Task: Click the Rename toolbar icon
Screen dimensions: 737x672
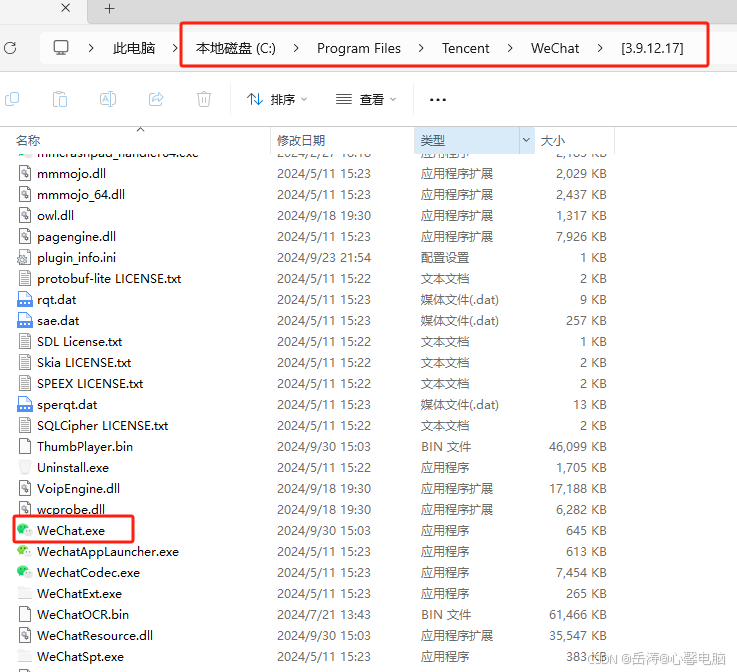Action: pos(108,99)
